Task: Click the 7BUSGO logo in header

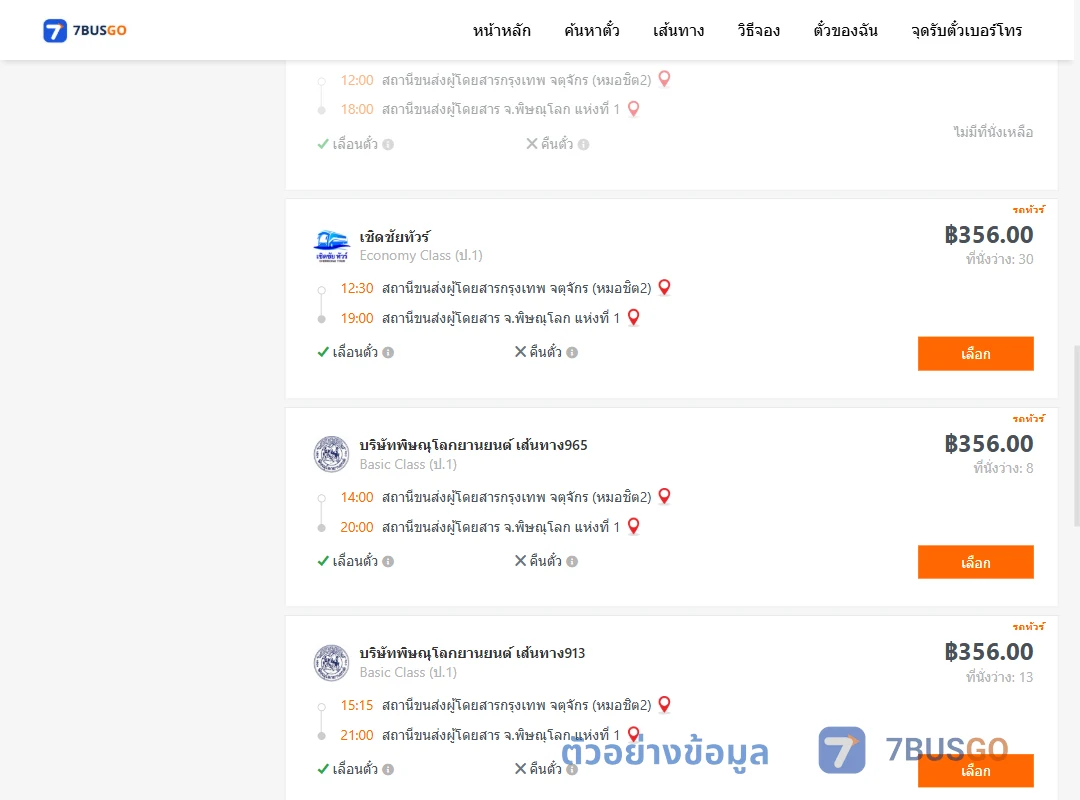Action: coord(85,30)
